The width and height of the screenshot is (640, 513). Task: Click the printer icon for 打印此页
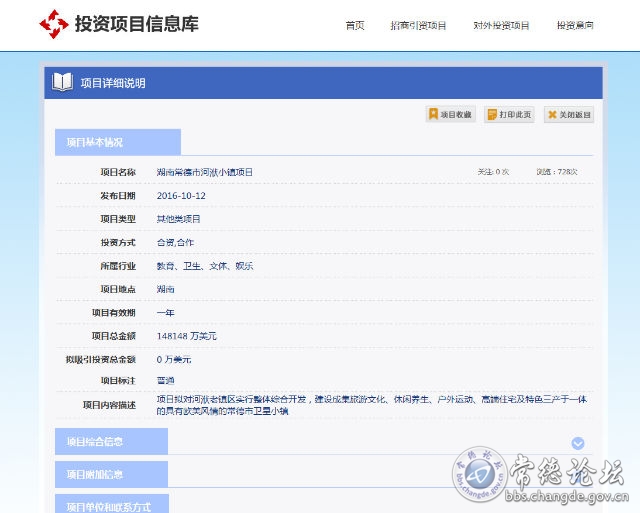click(492, 115)
